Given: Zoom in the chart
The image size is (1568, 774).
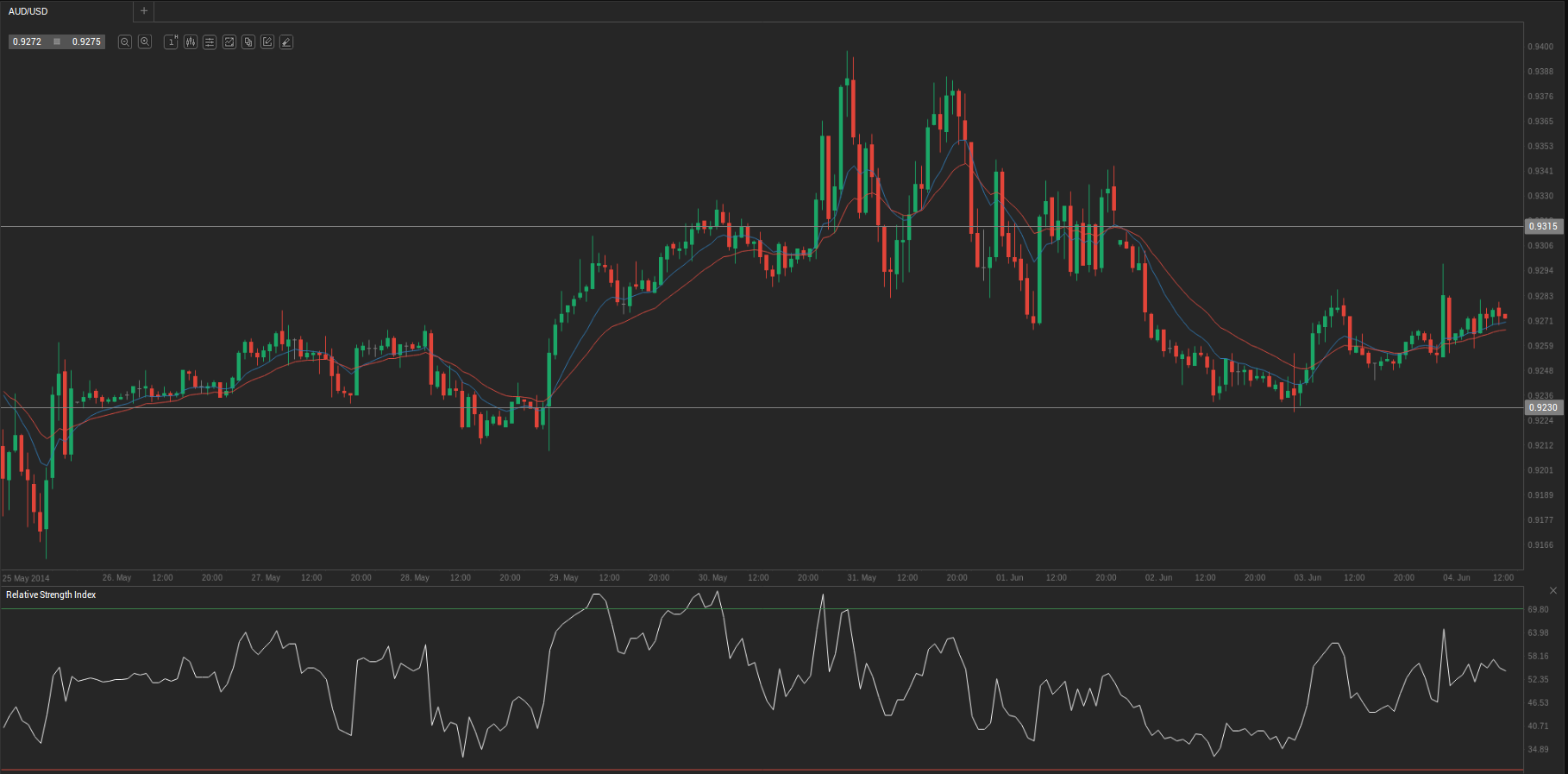Looking at the screenshot, I should 145,41.
